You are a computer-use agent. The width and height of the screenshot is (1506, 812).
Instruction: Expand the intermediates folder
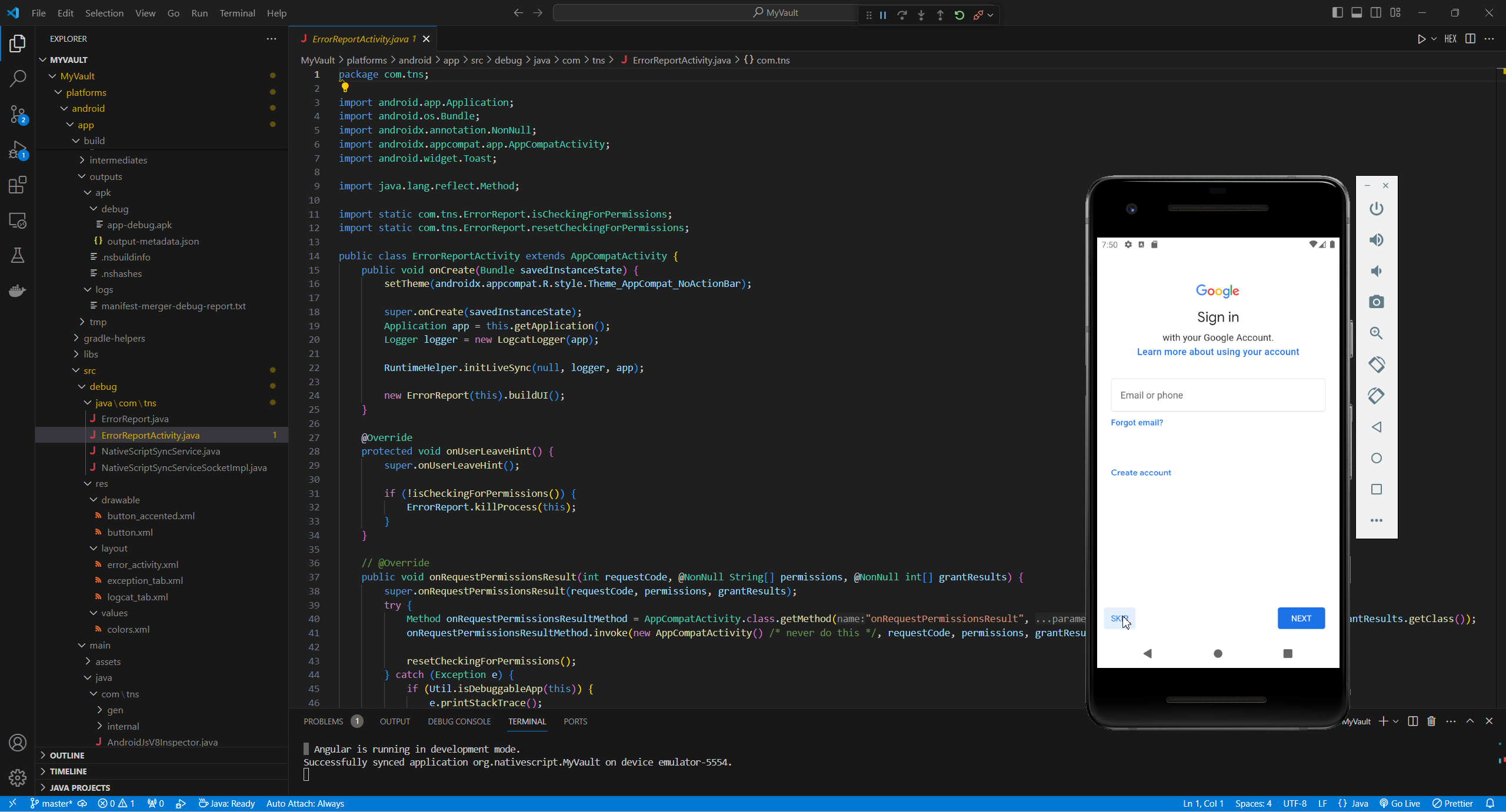coord(118,160)
